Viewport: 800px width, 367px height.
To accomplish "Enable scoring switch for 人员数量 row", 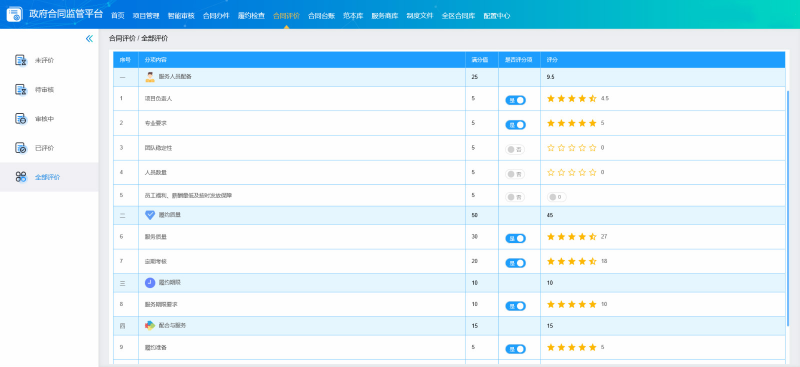I will tap(515, 174).
